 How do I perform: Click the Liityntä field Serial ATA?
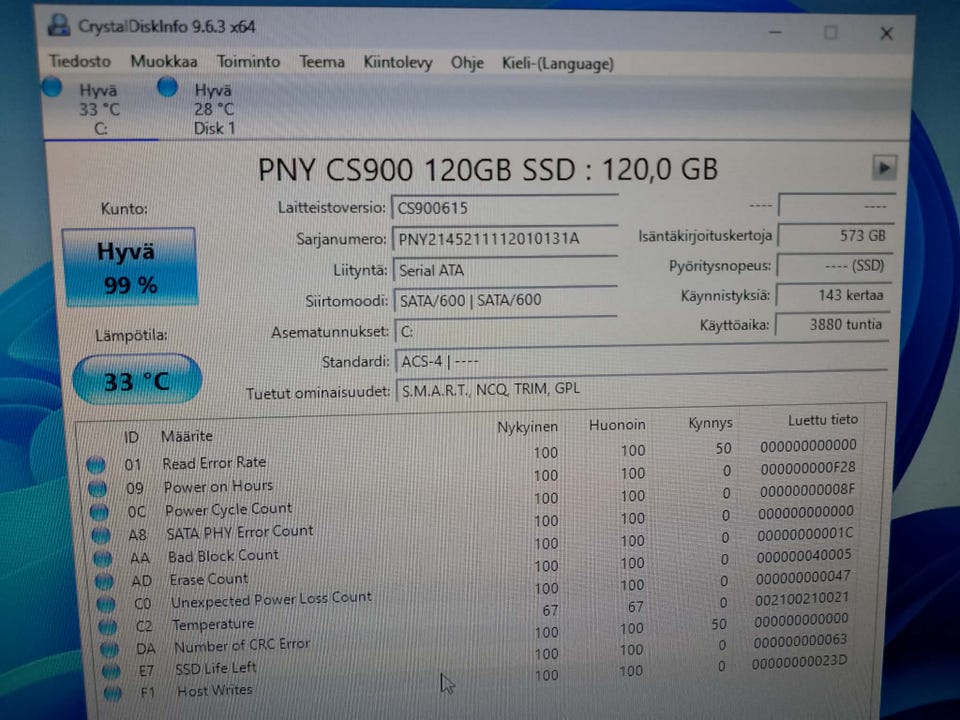click(x=505, y=269)
